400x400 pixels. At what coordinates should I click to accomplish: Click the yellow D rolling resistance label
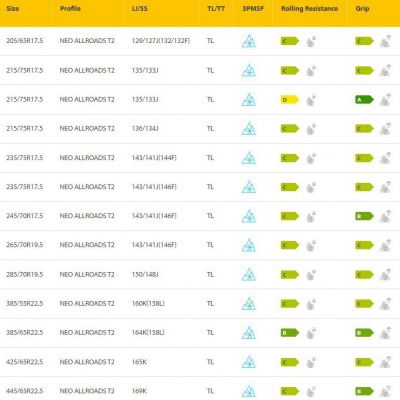[290, 100]
